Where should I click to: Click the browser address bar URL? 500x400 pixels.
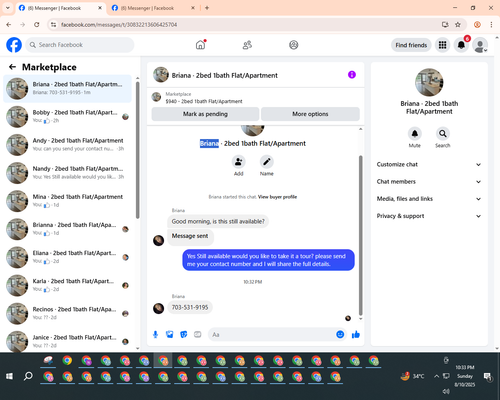click(x=119, y=25)
